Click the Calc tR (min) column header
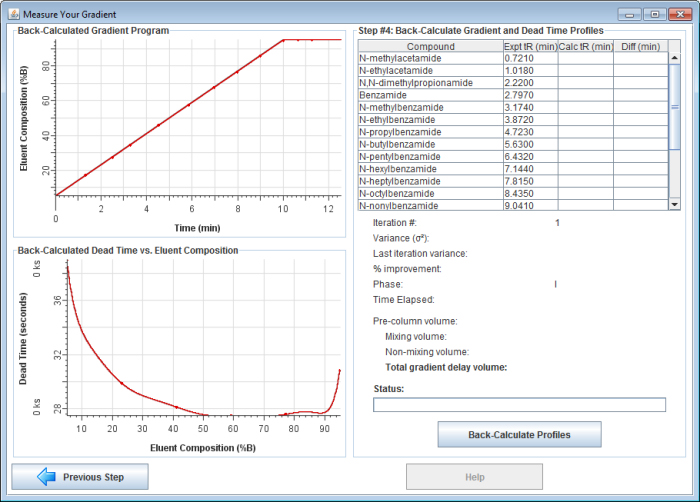Image resolution: width=700 pixels, height=502 pixels. pyautogui.click(x=585, y=46)
